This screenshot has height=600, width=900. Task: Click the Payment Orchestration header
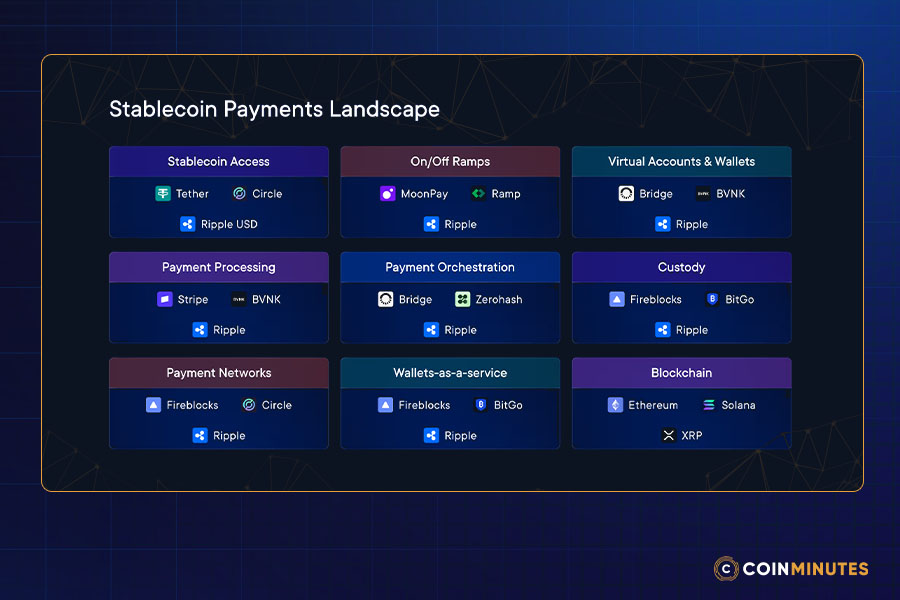450,267
